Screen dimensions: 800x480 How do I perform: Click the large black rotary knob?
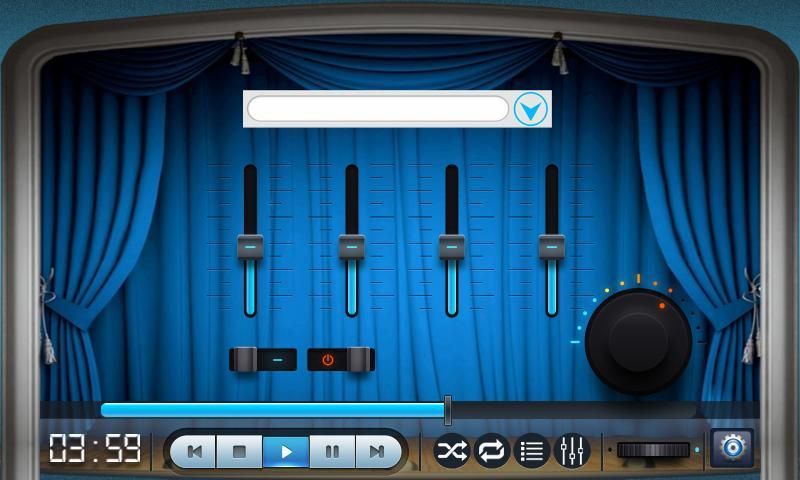(x=638, y=339)
